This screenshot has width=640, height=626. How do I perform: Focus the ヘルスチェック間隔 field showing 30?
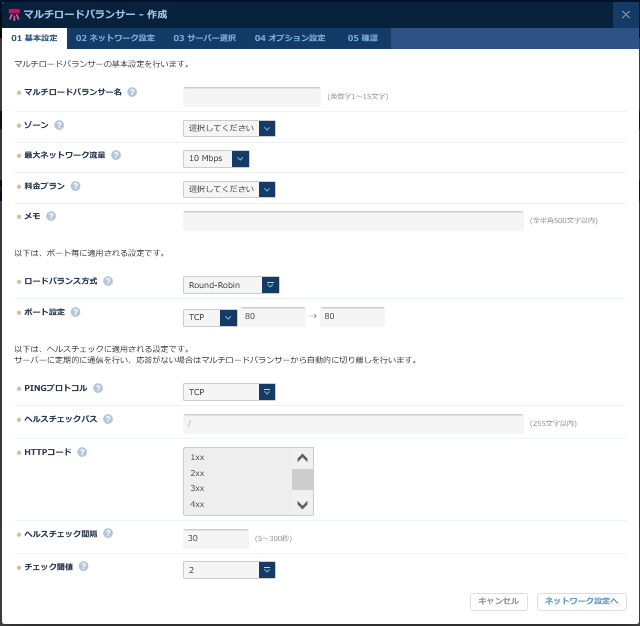pos(216,539)
